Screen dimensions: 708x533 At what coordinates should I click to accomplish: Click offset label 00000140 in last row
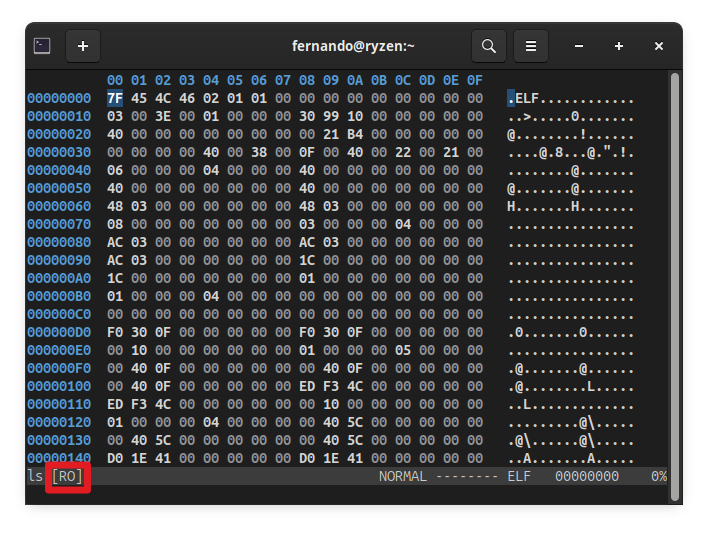pyautogui.click(x=59, y=458)
